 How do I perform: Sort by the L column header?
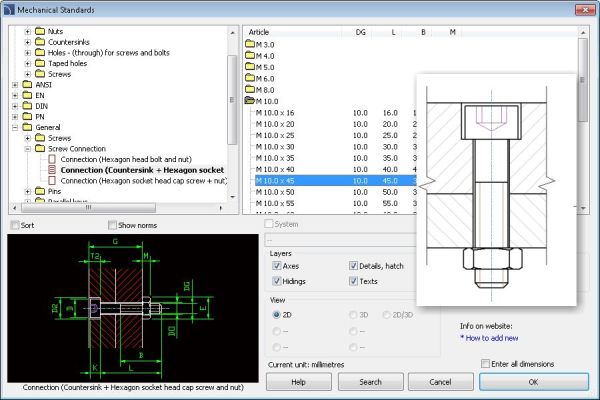387,32
